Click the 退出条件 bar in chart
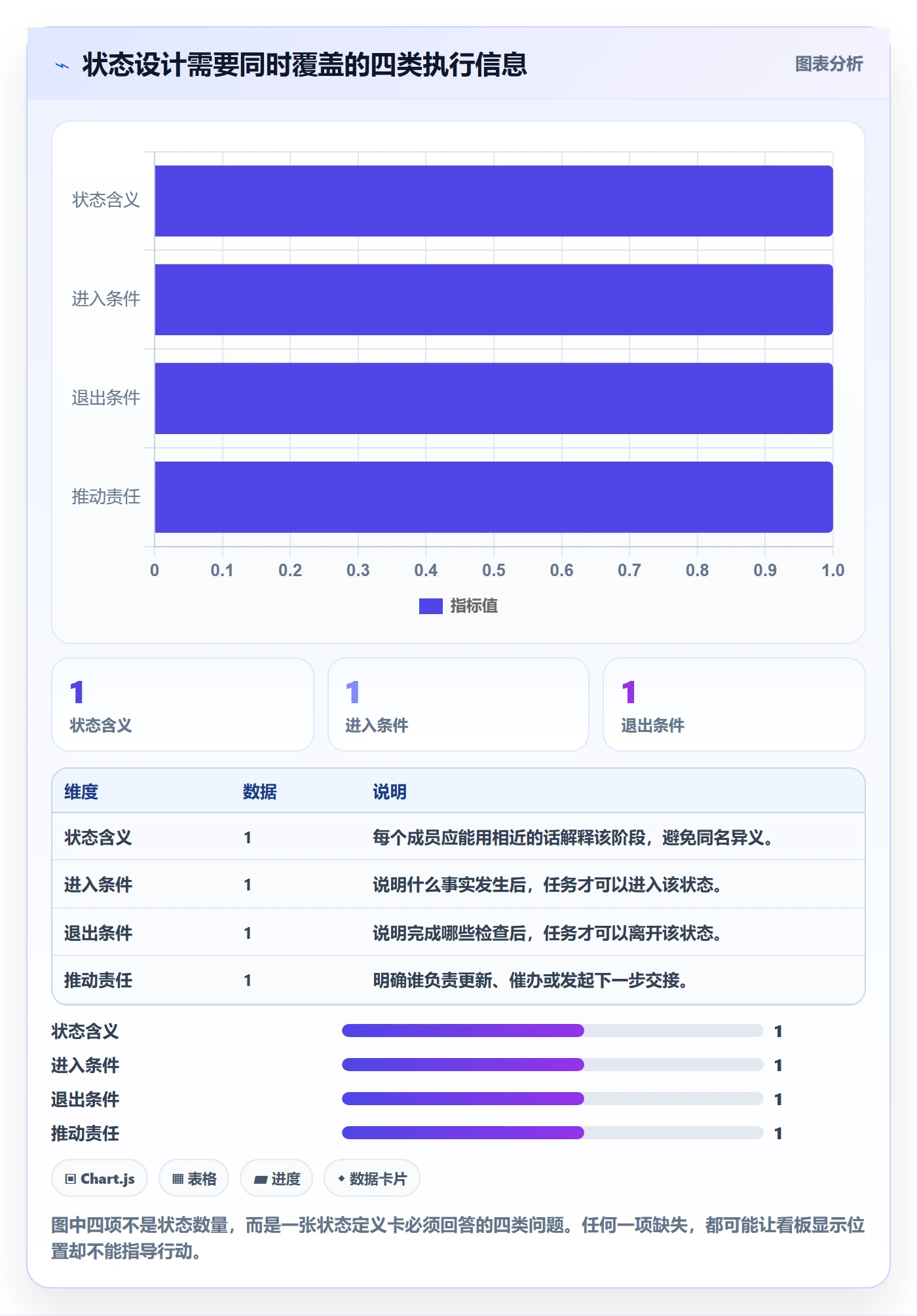Viewport: 917px width, 1316px height. click(x=494, y=399)
